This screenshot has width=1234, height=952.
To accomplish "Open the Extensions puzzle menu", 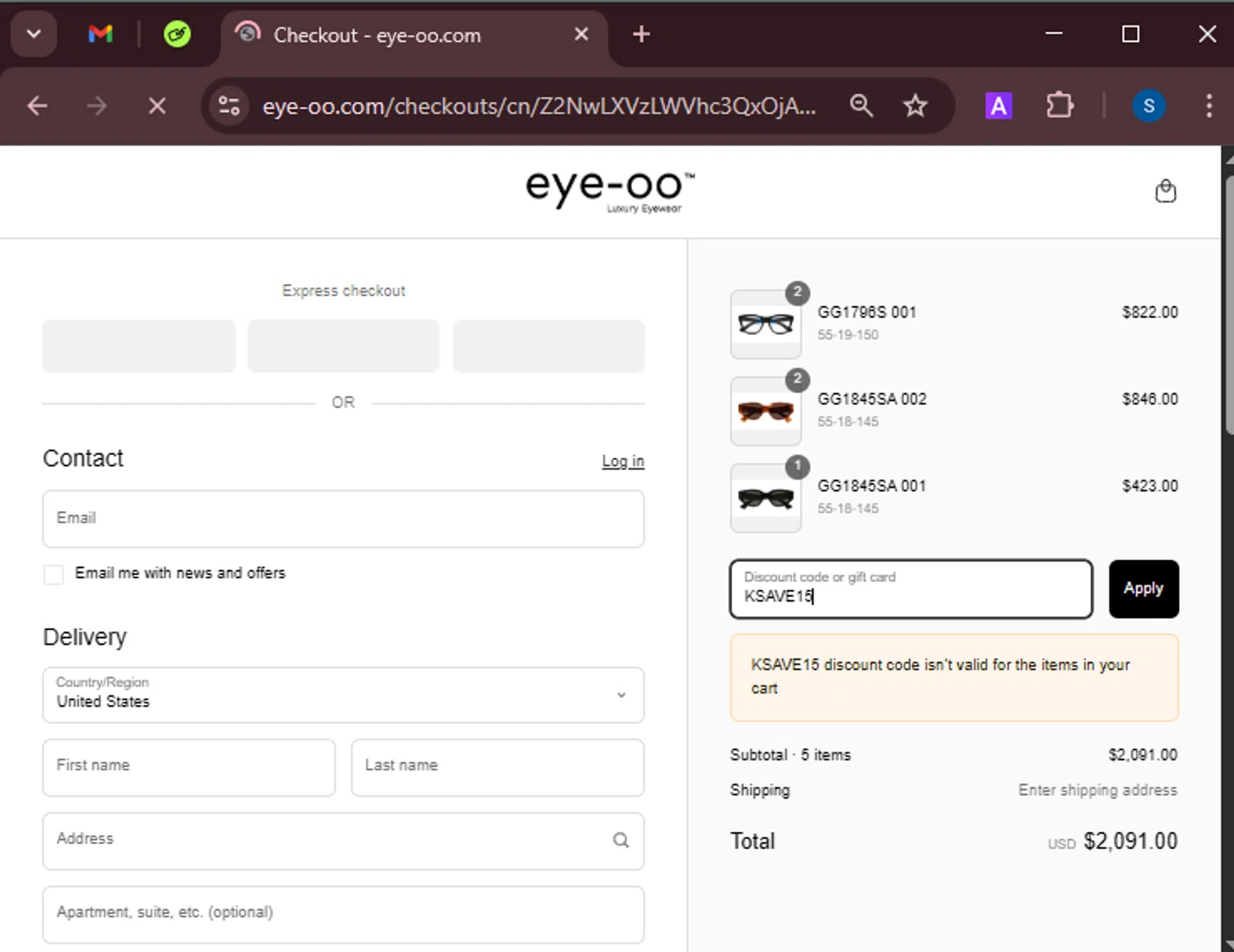I will coord(1060,105).
